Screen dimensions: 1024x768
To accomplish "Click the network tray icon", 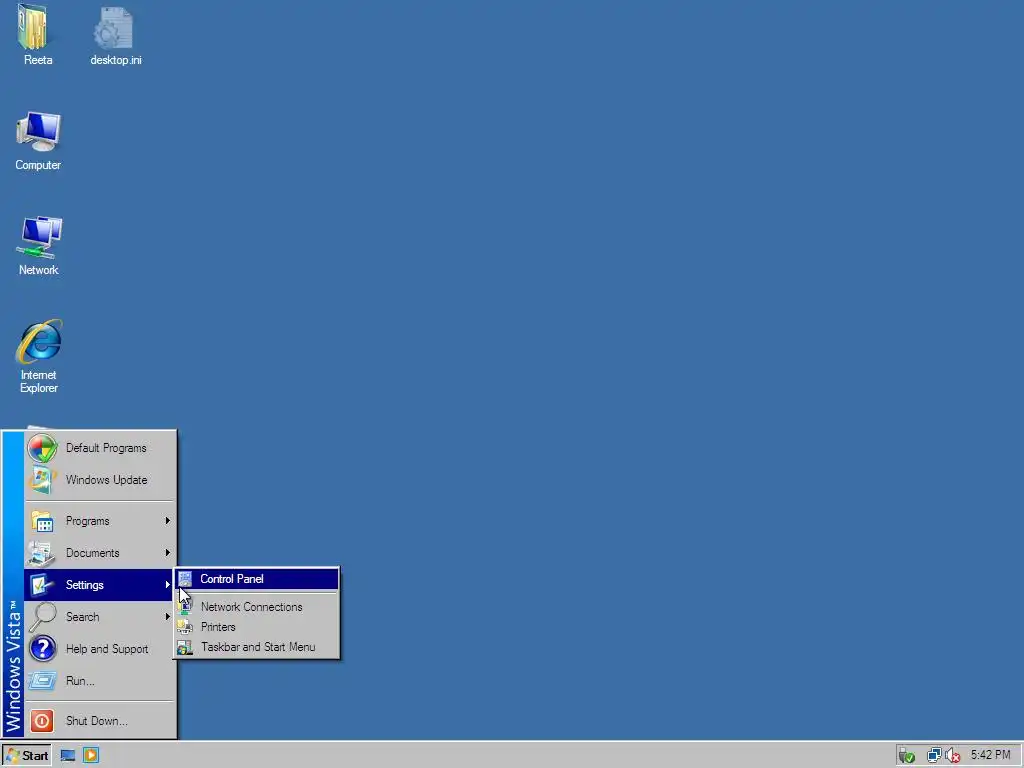I will (x=934, y=756).
